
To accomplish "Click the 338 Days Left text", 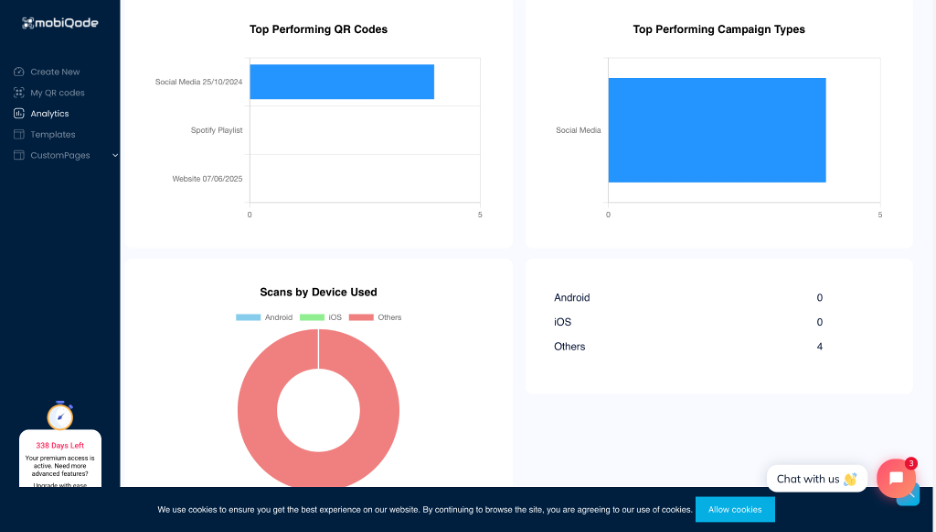I will [x=60, y=445].
